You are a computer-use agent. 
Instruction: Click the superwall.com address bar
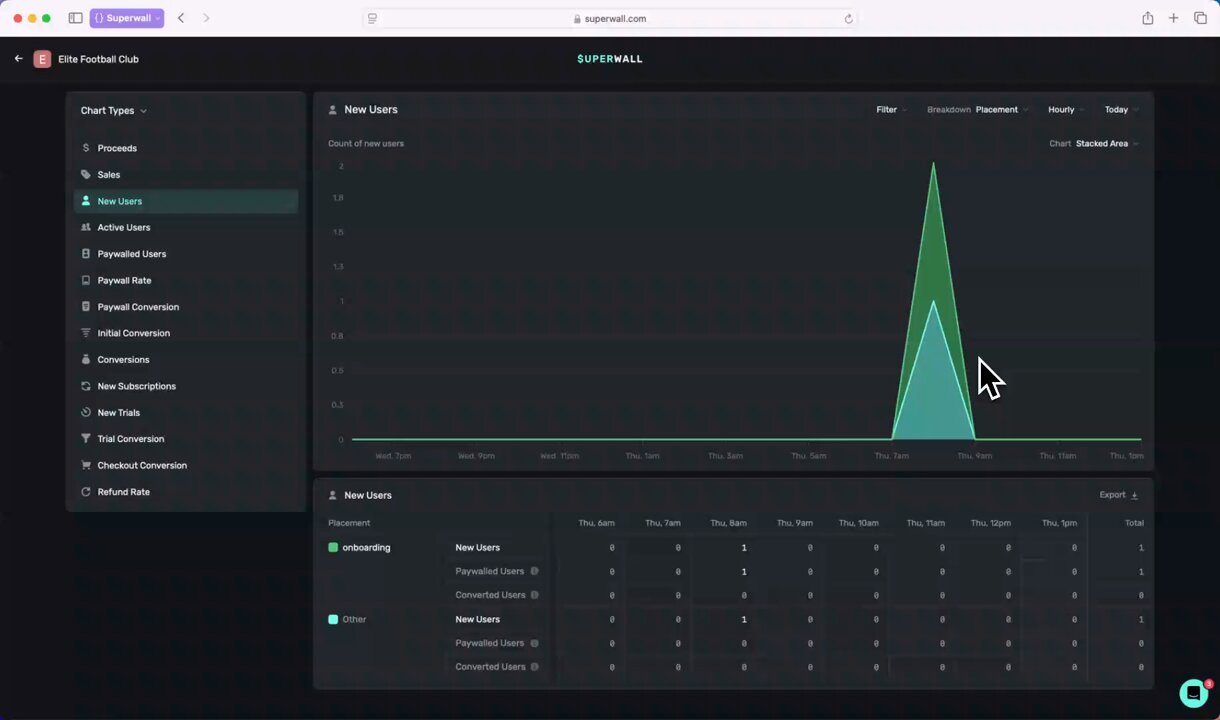[610, 18]
